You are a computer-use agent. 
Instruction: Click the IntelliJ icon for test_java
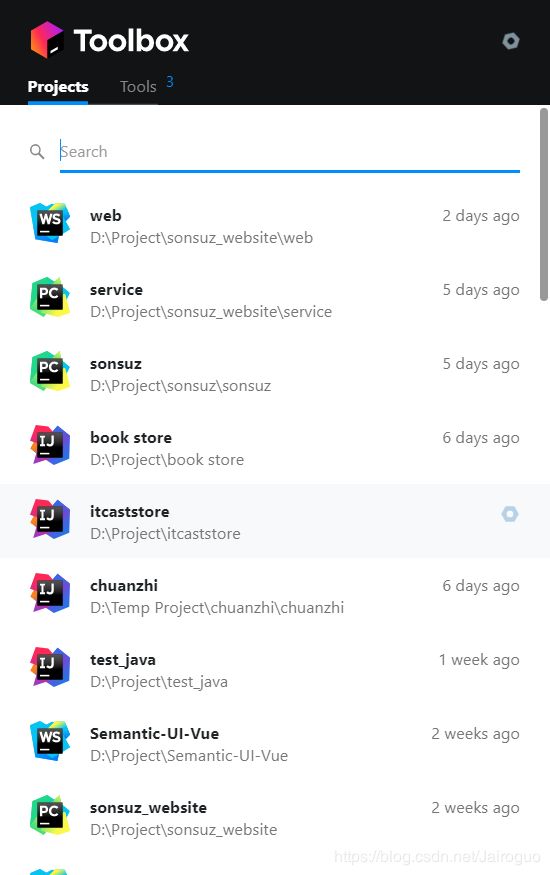(x=50, y=667)
